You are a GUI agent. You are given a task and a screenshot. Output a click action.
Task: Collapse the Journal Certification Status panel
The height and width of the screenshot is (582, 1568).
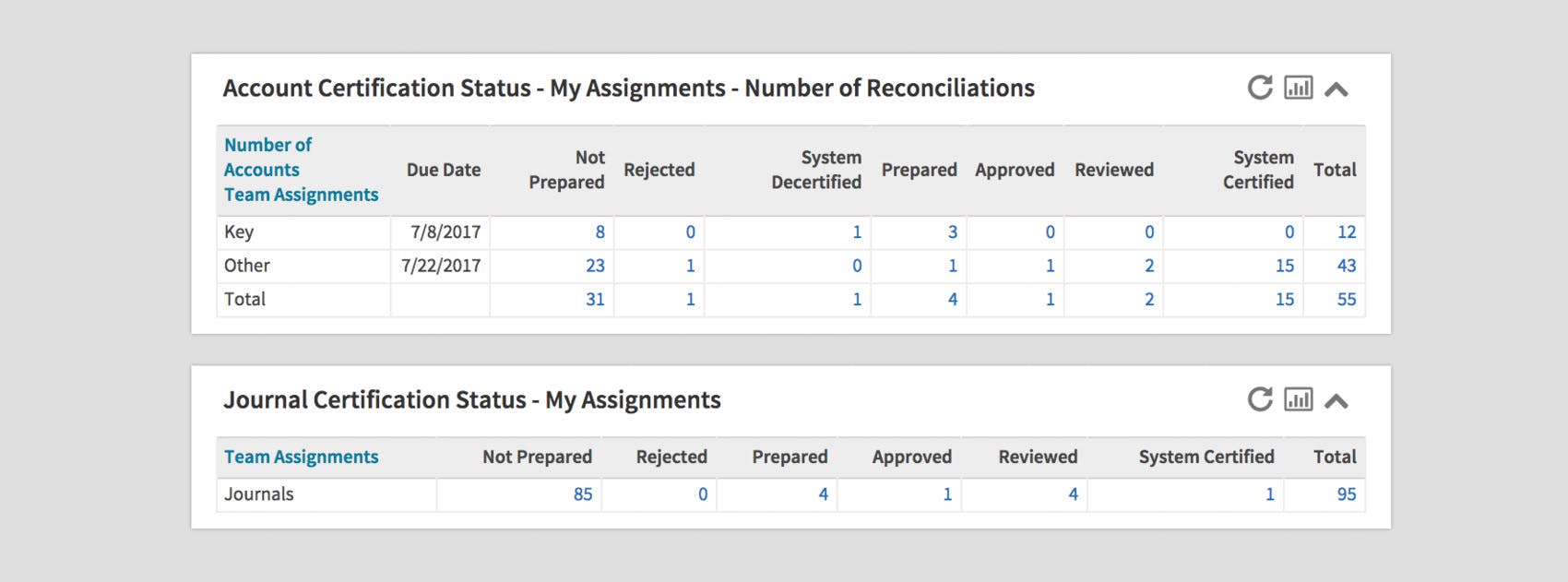point(1336,401)
